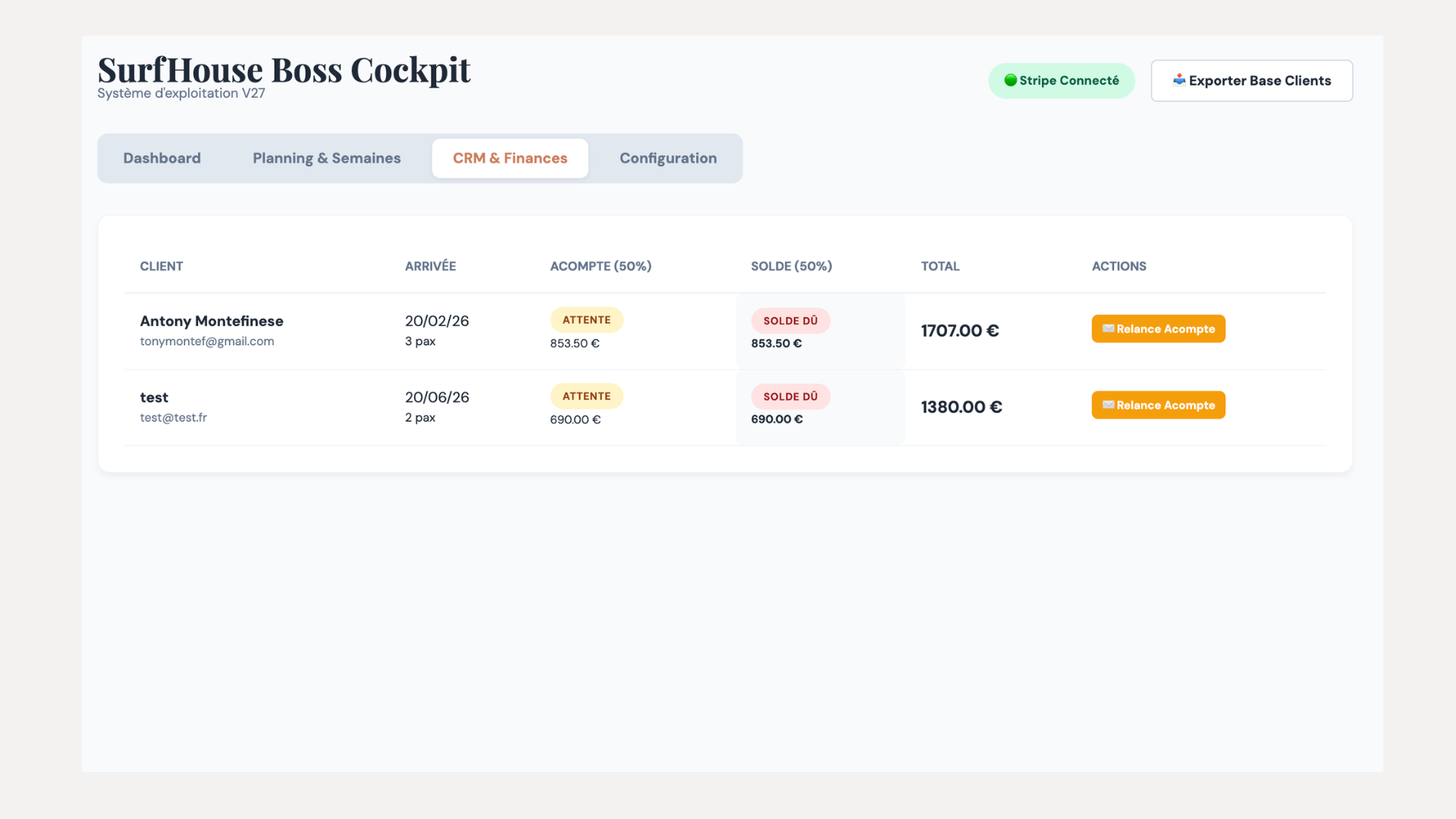Click the Exporter Base Clients button

1251,80
